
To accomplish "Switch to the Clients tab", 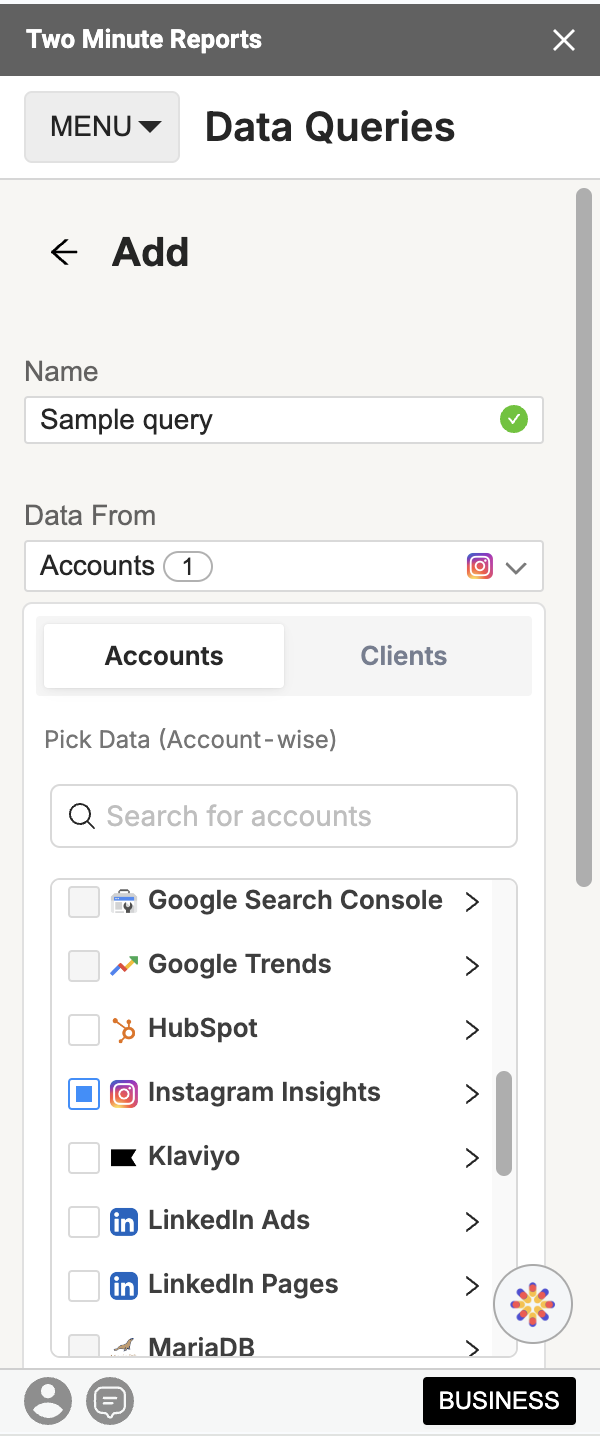I will [403, 655].
